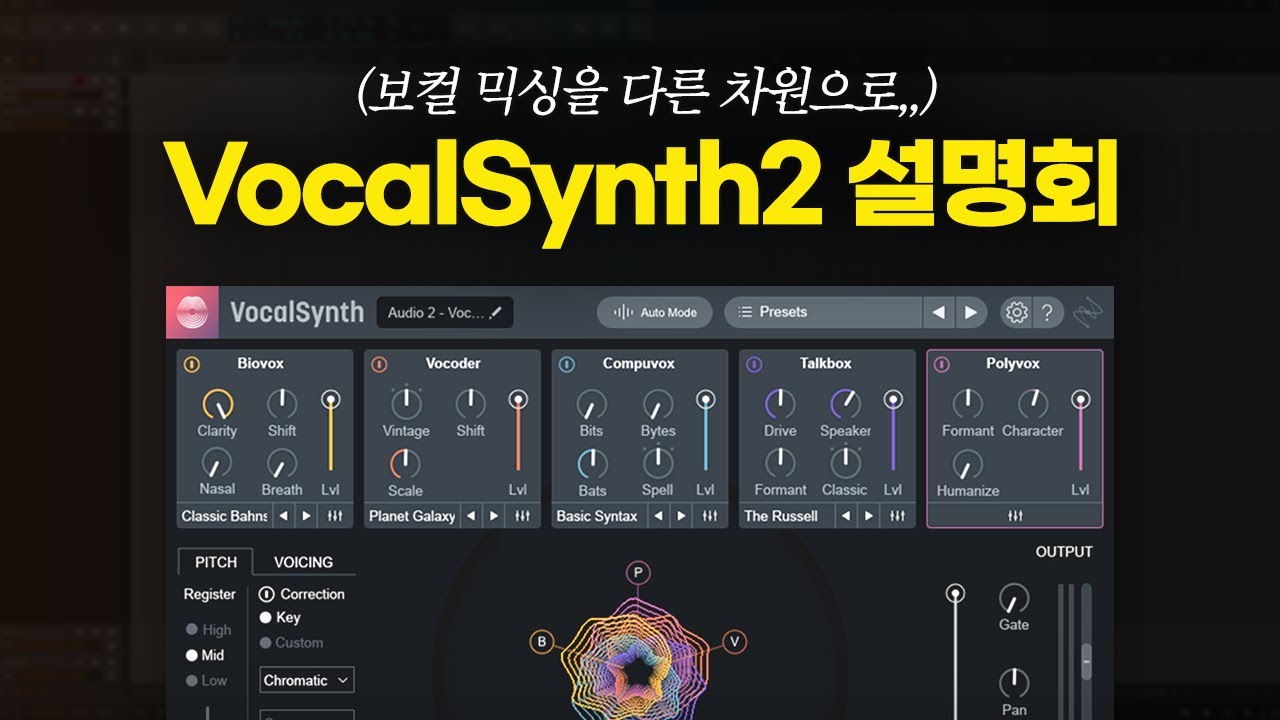The height and width of the screenshot is (720, 1280).
Task: Click the Talkbox Drive knob
Action: click(780, 404)
